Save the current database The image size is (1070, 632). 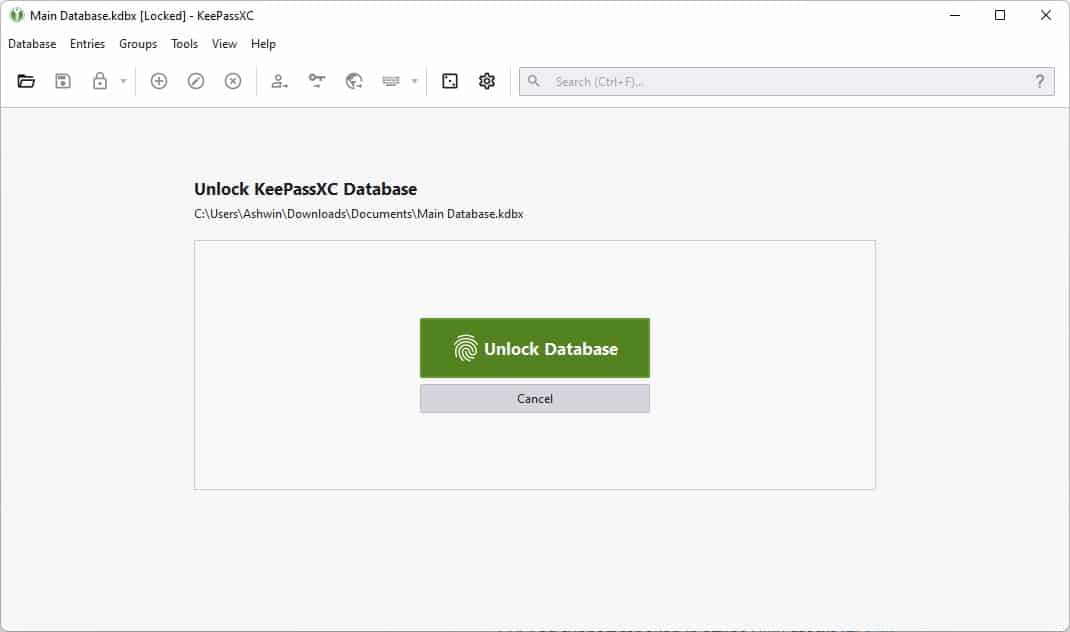click(x=62, y=81)
